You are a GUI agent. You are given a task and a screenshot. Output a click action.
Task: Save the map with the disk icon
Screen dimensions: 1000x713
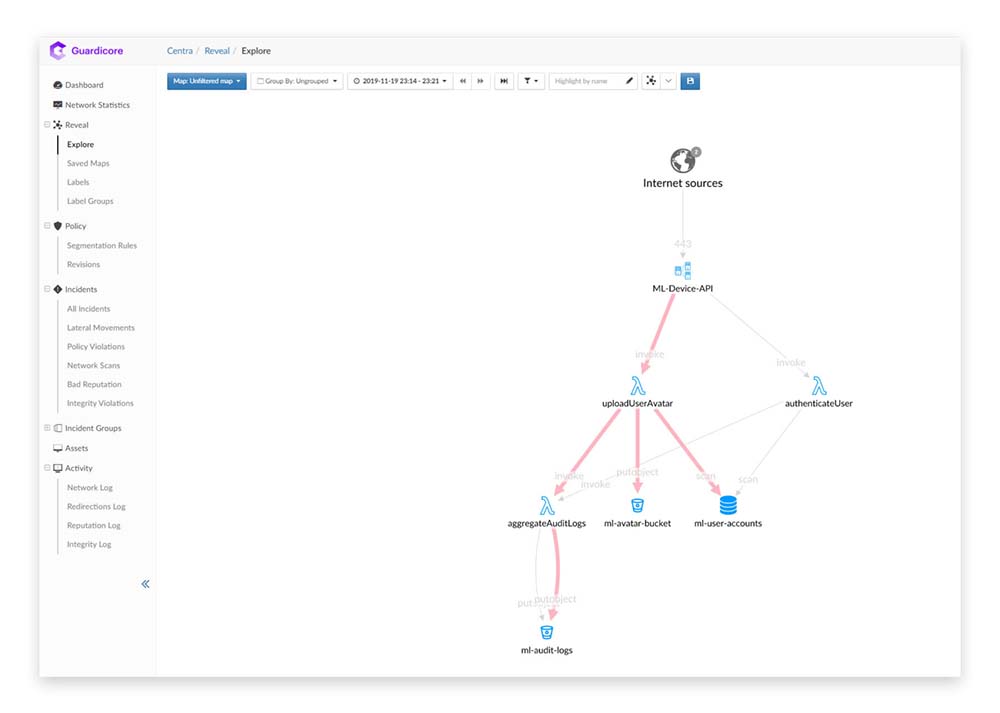(690, 81)
